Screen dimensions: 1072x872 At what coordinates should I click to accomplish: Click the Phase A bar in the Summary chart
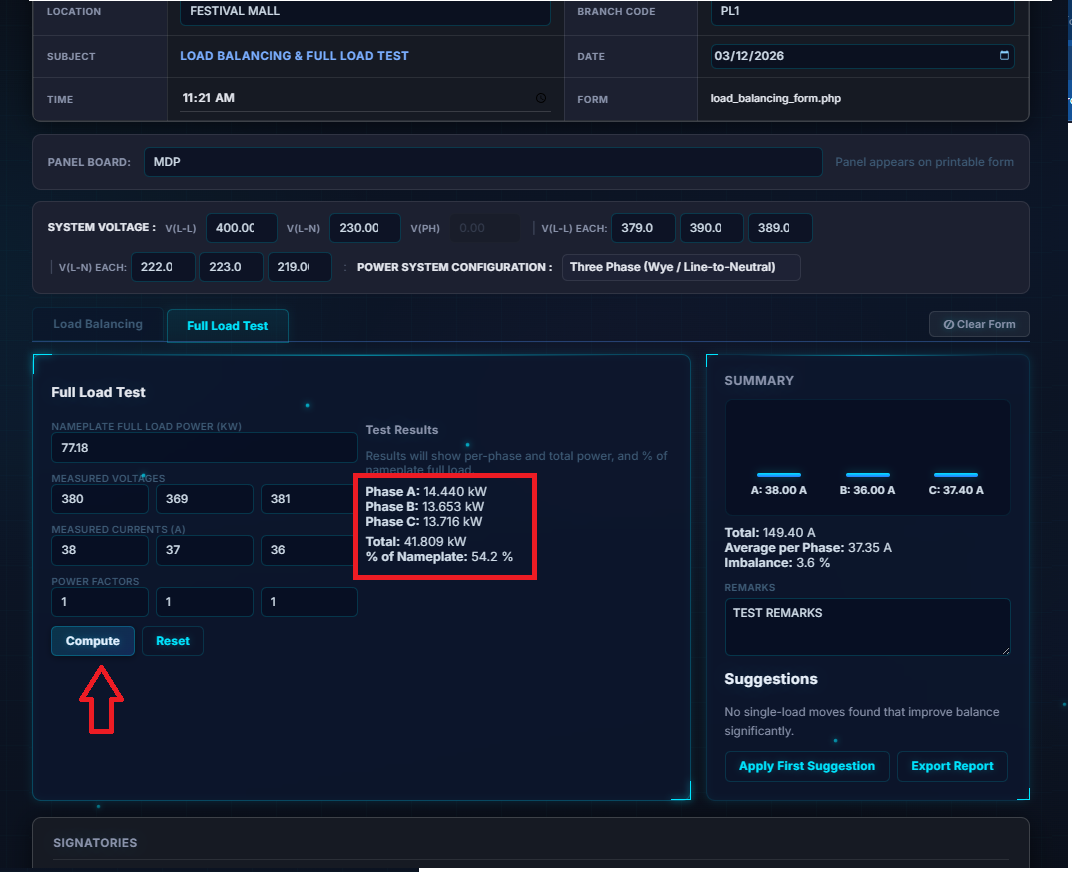click(778, 474)
